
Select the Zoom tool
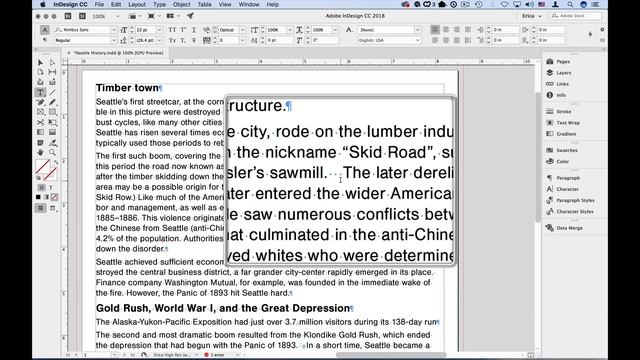click(52, 152)
